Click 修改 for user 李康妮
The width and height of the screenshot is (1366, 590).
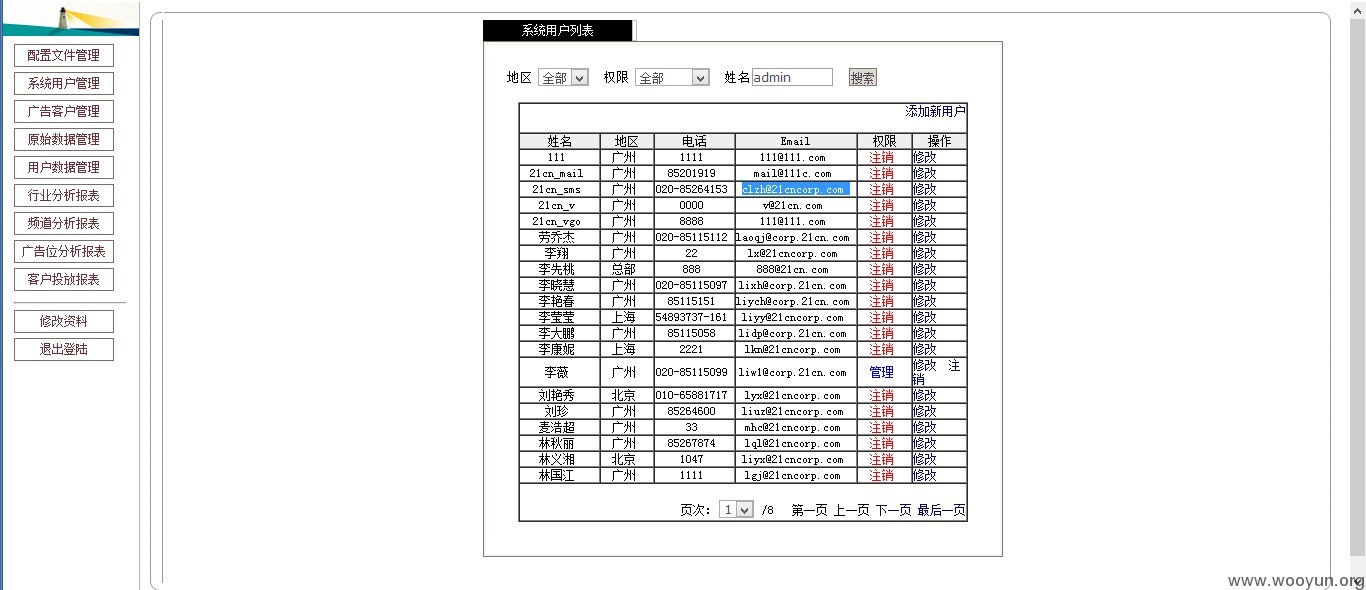[x=925, y=349]
